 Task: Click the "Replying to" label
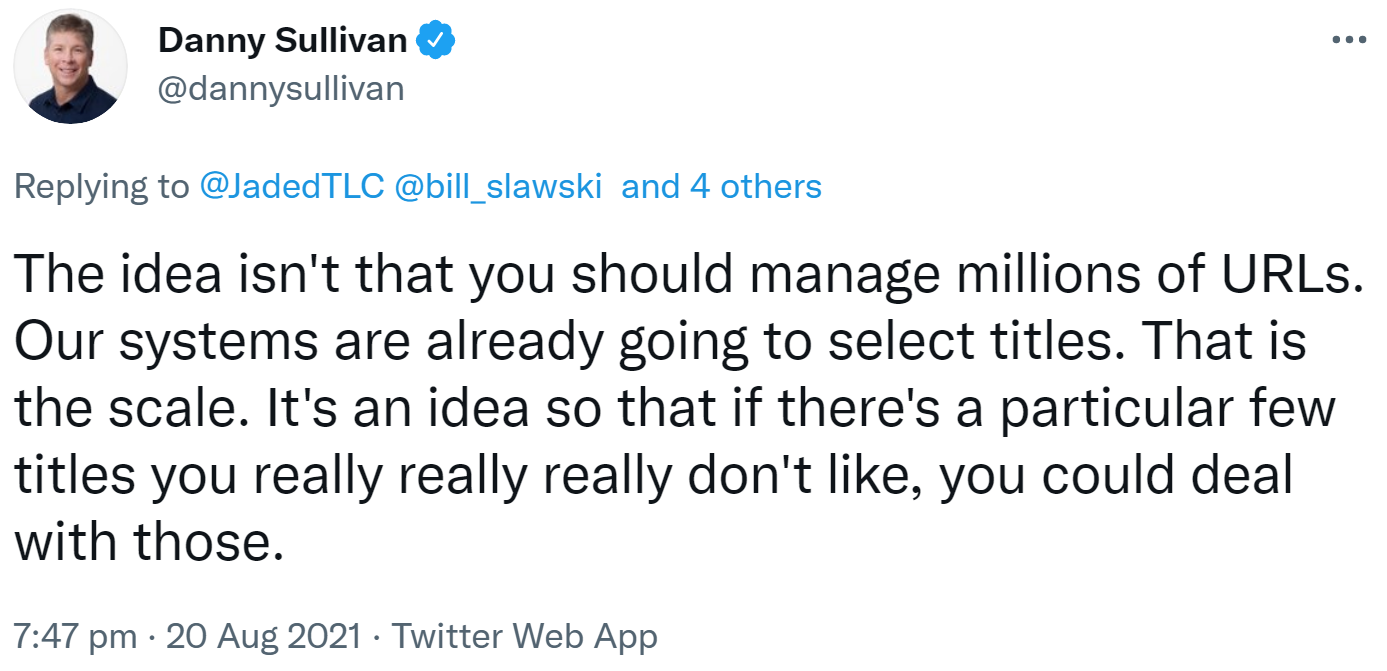point(101,186)
